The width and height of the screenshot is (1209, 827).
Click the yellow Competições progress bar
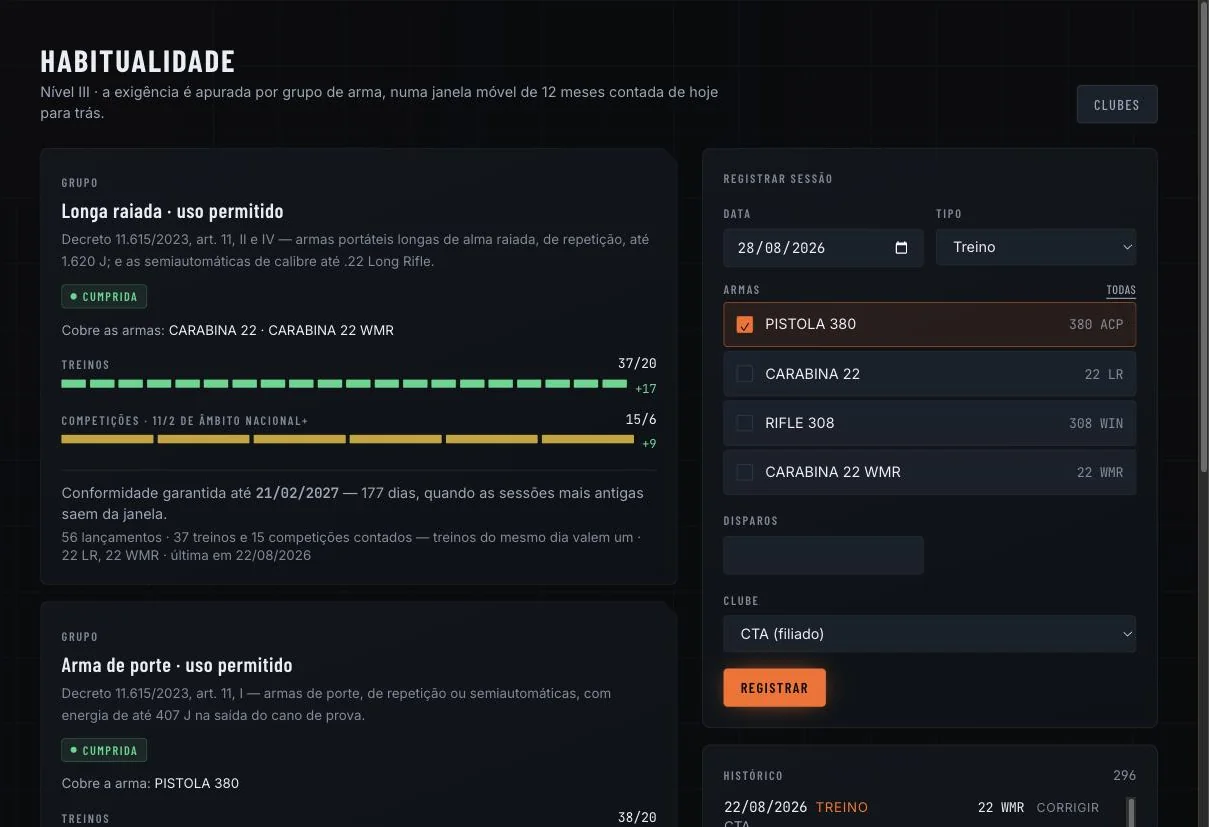347,439
